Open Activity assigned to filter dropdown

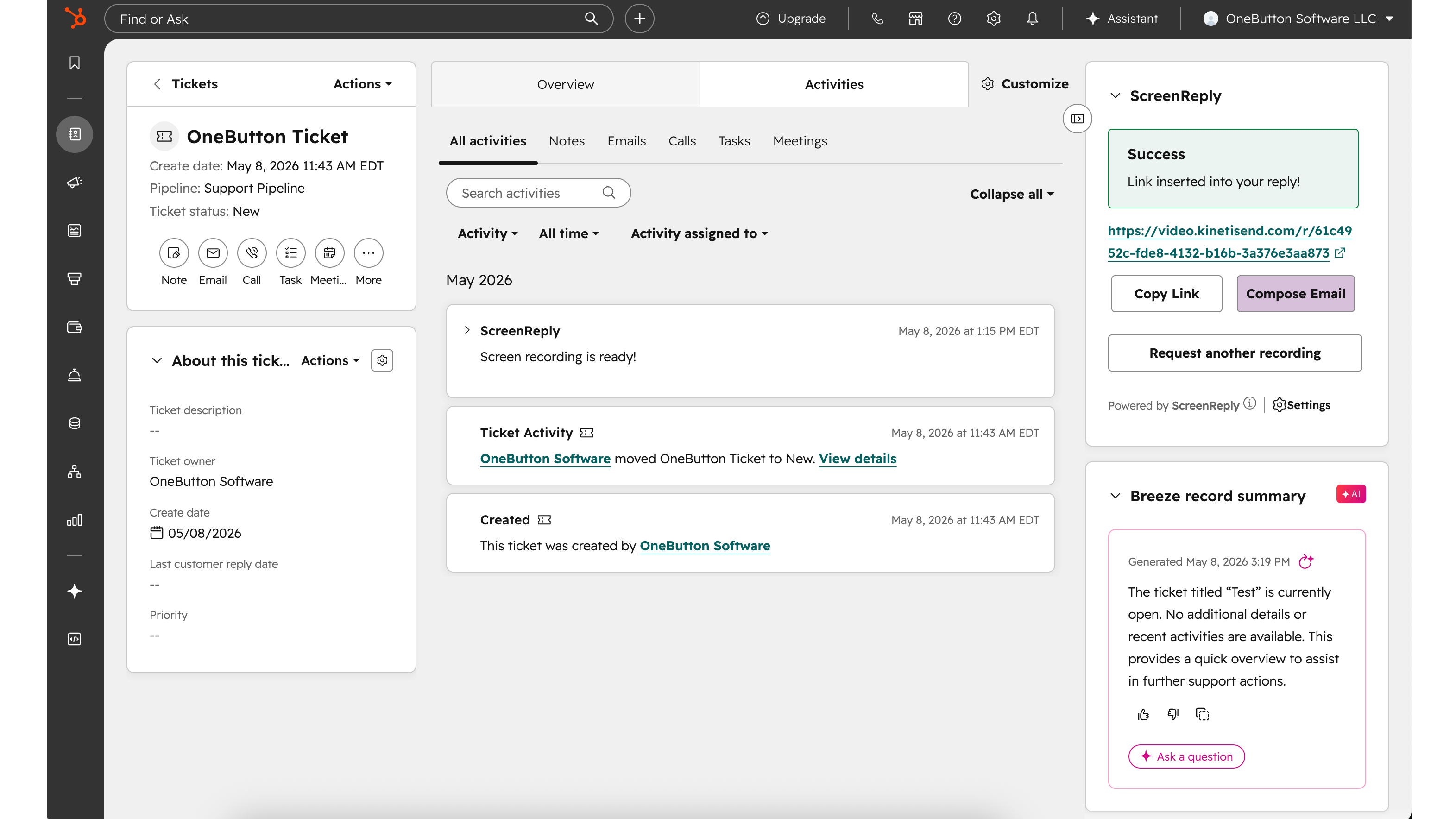tap(699, 233)
